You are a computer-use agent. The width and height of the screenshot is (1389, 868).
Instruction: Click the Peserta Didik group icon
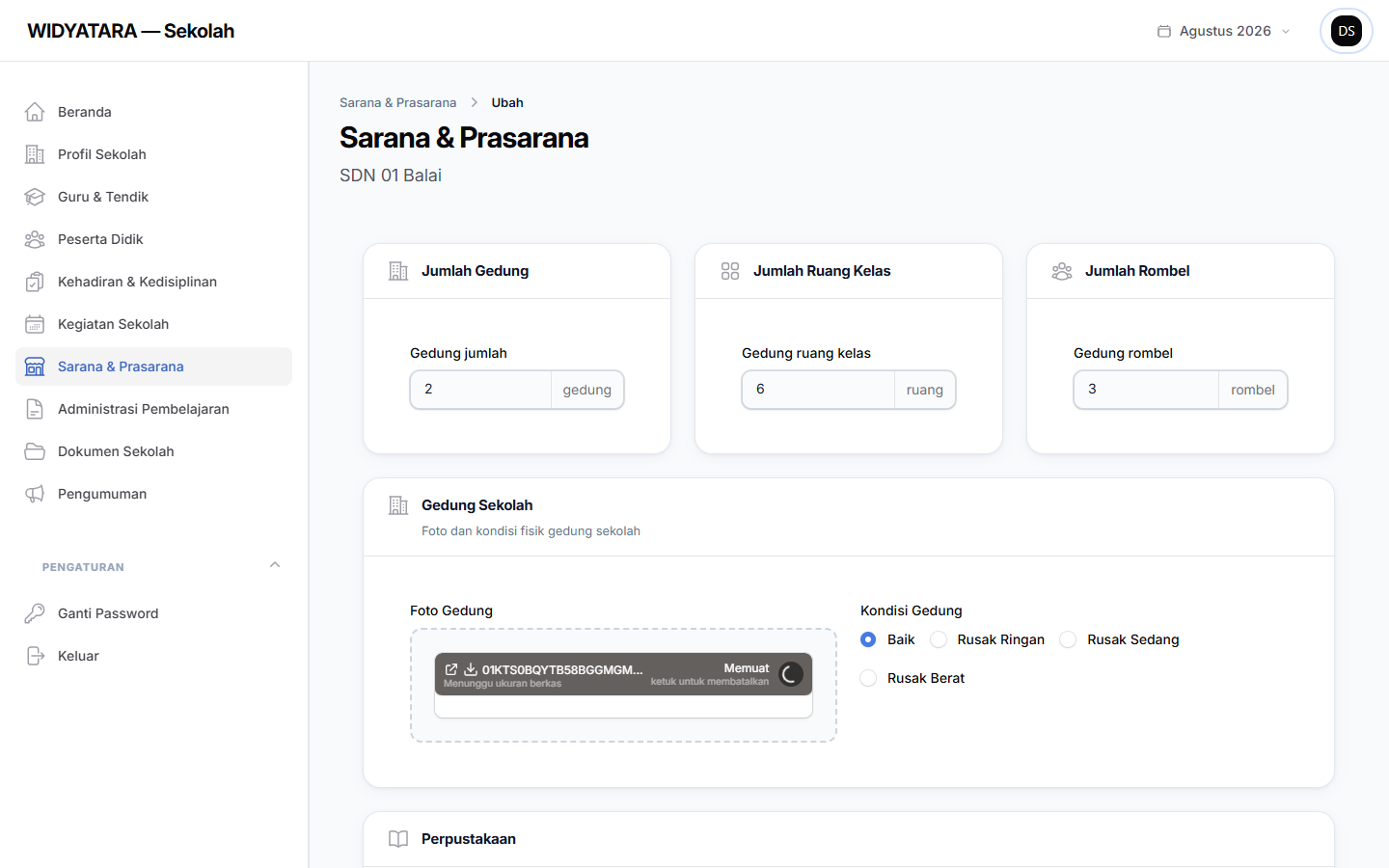click(x=35, y=239)
